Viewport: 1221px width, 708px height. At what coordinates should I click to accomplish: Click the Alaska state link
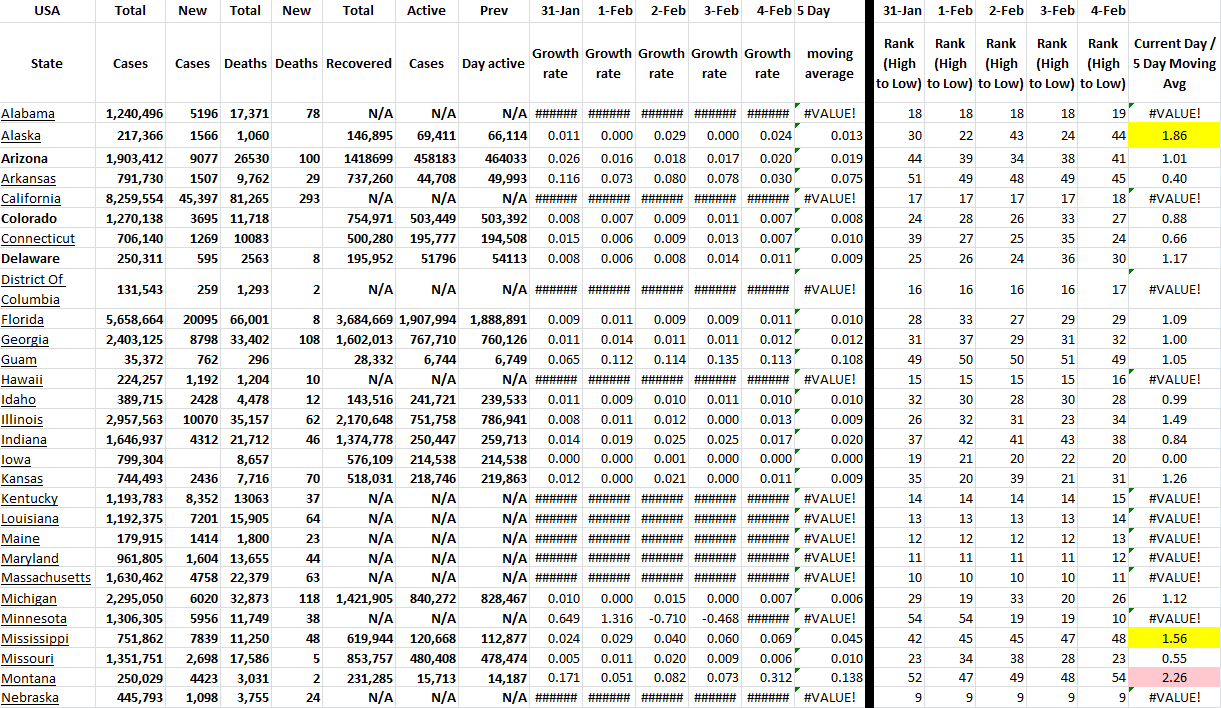21,135
